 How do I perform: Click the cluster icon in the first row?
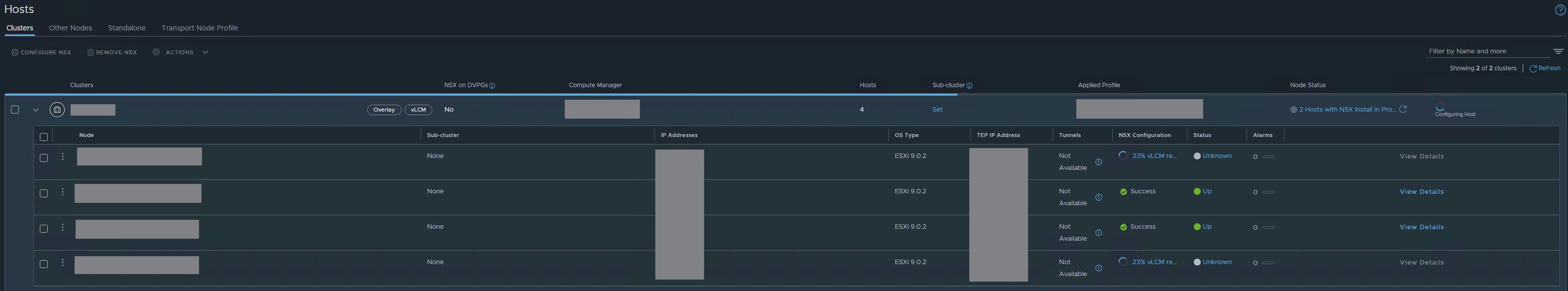point(57,110)
